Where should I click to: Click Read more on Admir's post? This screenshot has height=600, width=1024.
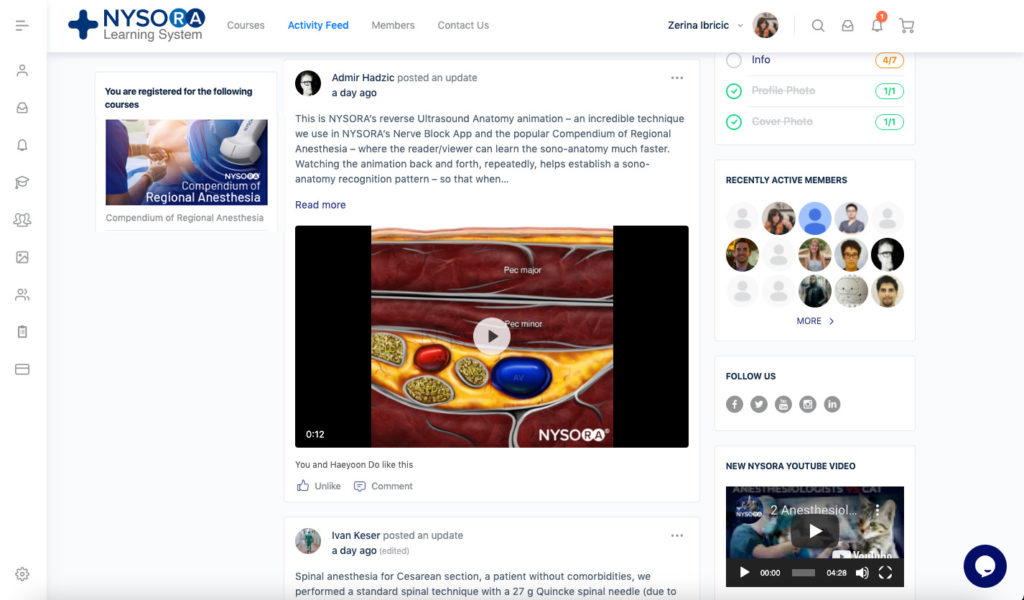tap(320, 205)
